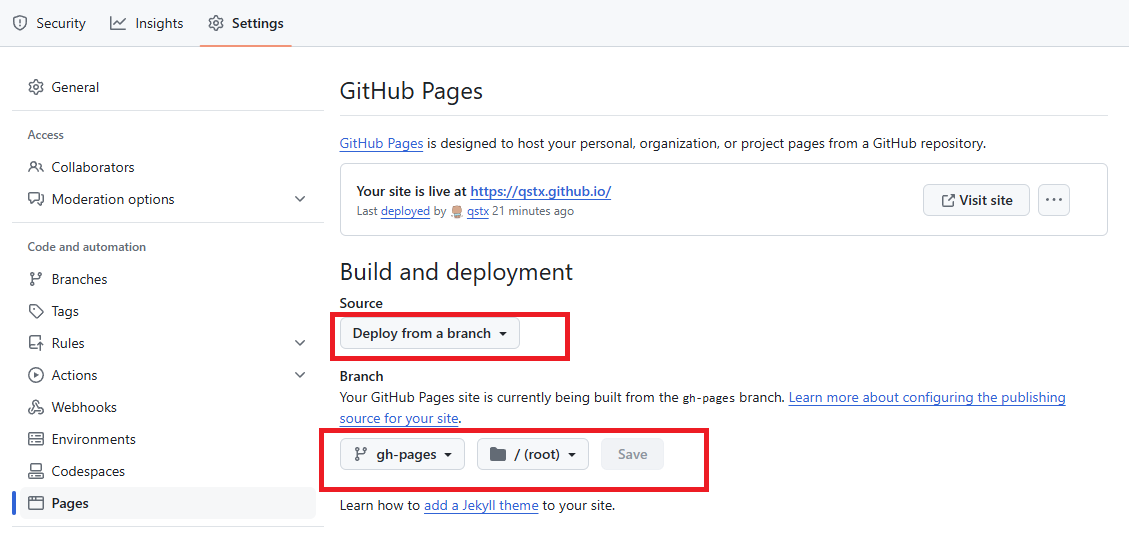The width and height of the screenshot is (1129, 535).
Task: Click the Security shield icon
Action: pos(19,23)
